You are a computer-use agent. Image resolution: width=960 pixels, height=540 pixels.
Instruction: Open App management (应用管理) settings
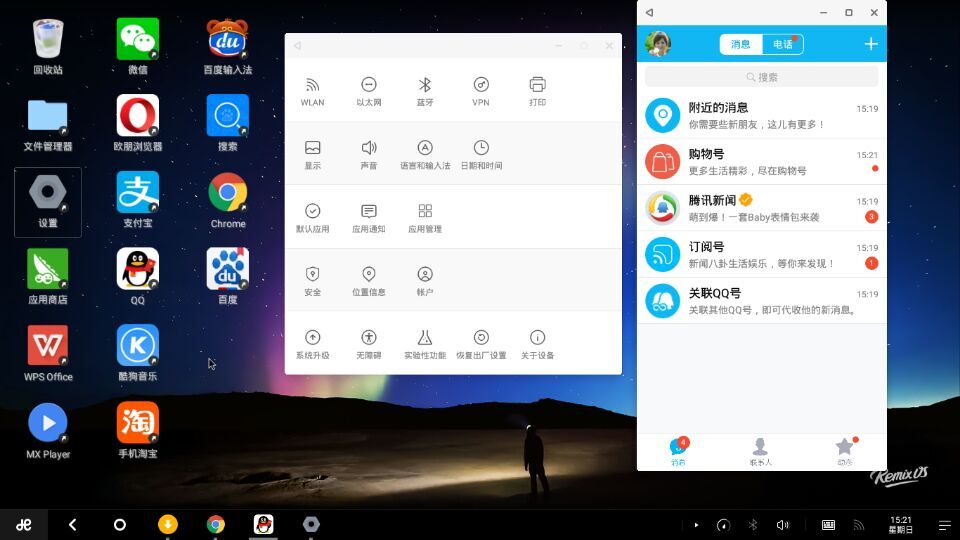pos(425,219)
